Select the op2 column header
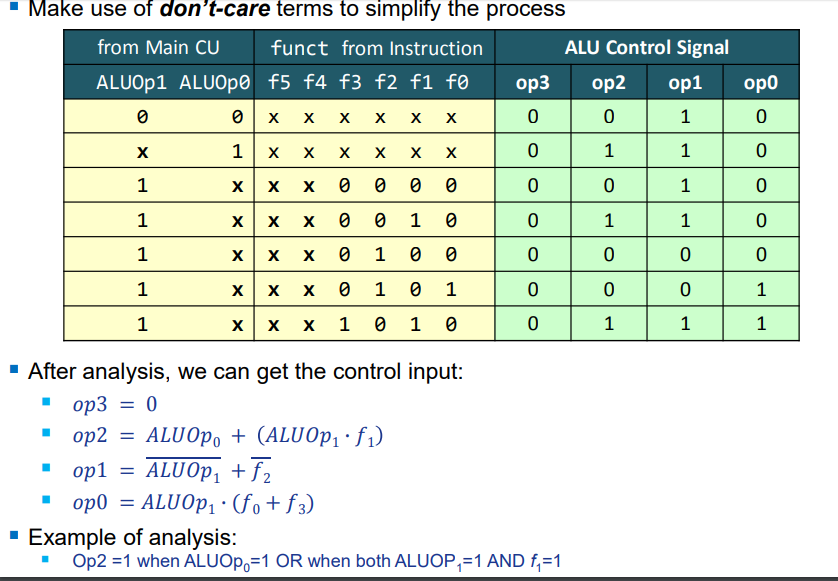 click(609, 82)
